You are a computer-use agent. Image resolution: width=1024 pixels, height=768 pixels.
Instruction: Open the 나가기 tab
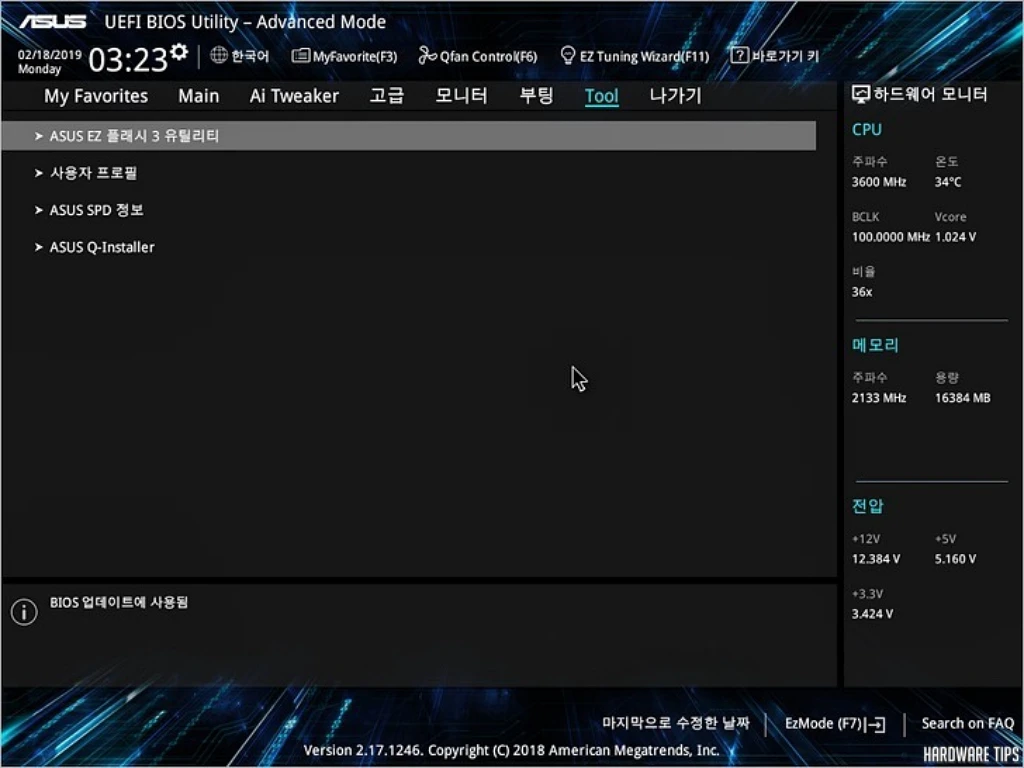click(x=675, y=96)
